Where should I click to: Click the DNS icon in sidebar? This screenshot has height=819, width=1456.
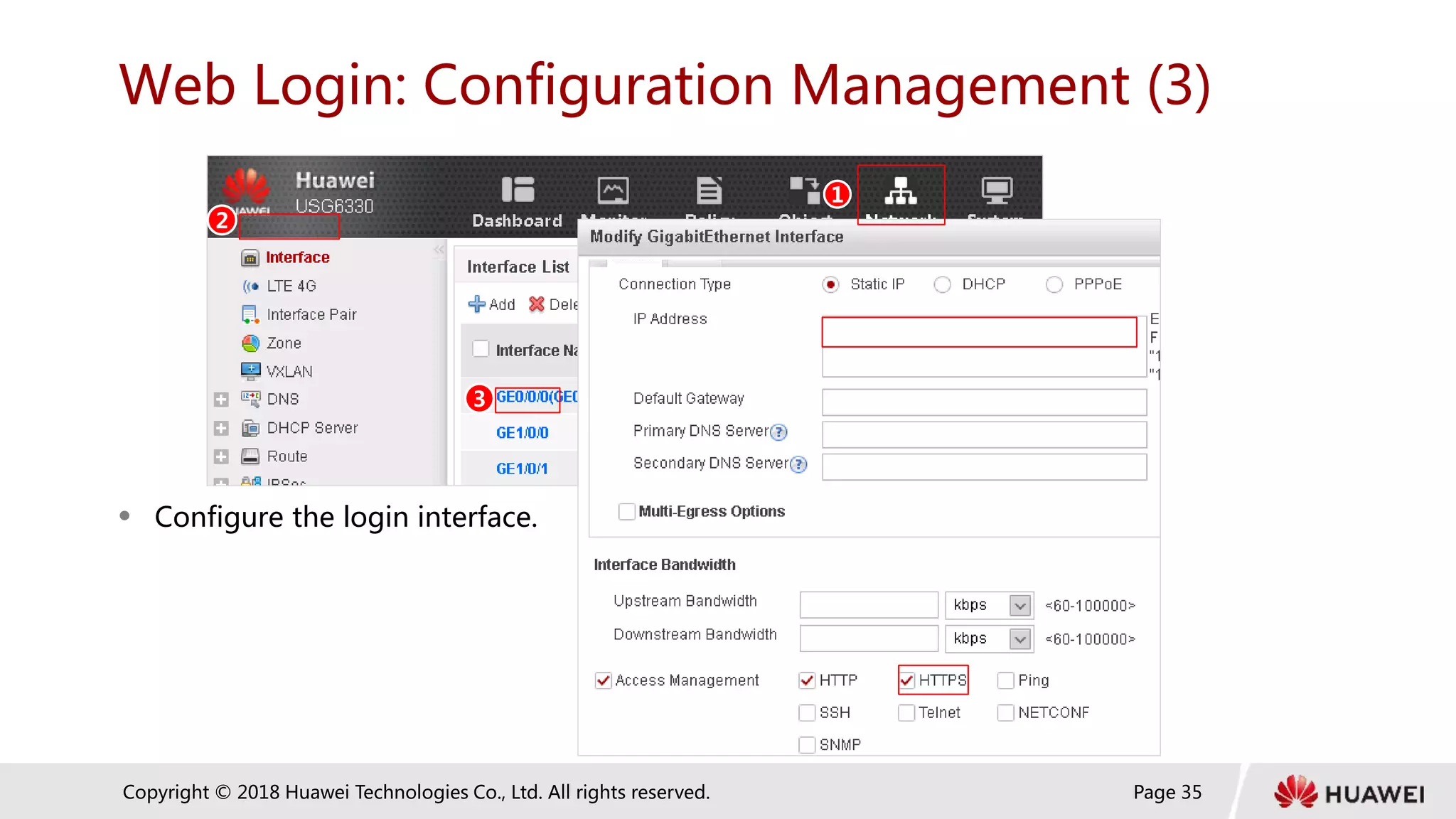[x=250, y=399]
